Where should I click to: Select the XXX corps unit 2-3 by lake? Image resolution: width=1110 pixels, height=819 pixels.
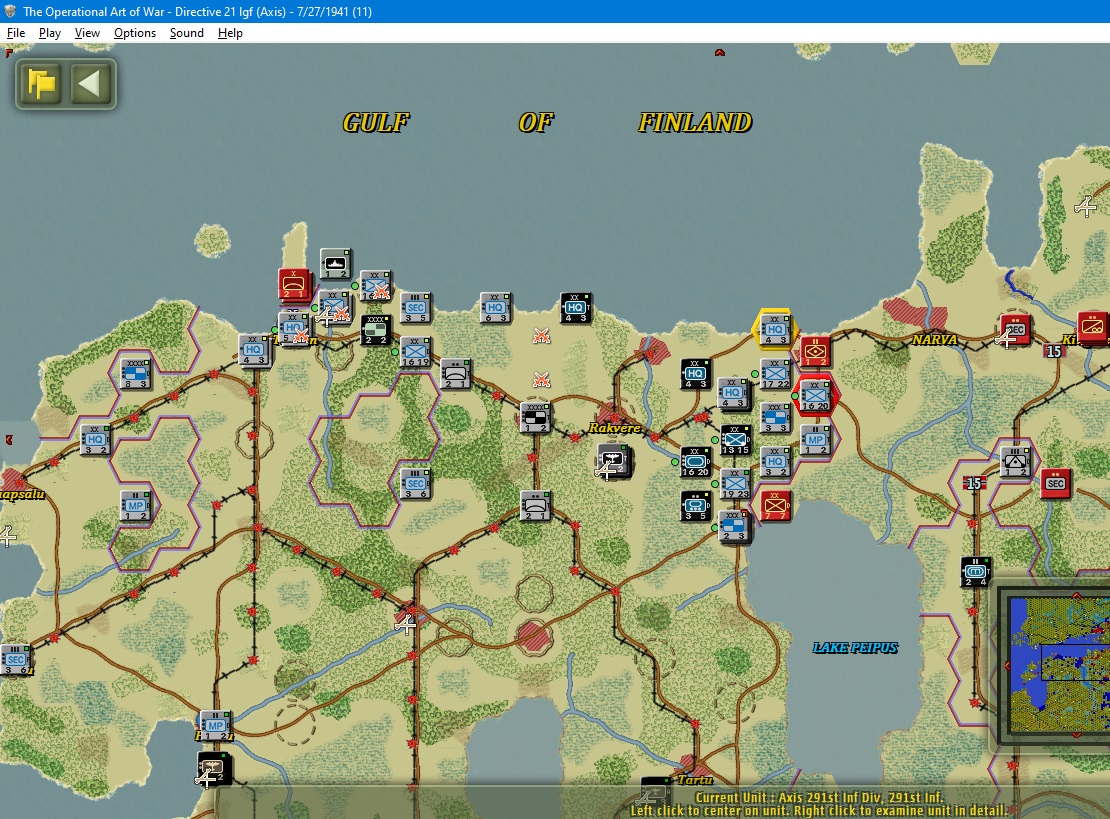[x=736, y=527]
